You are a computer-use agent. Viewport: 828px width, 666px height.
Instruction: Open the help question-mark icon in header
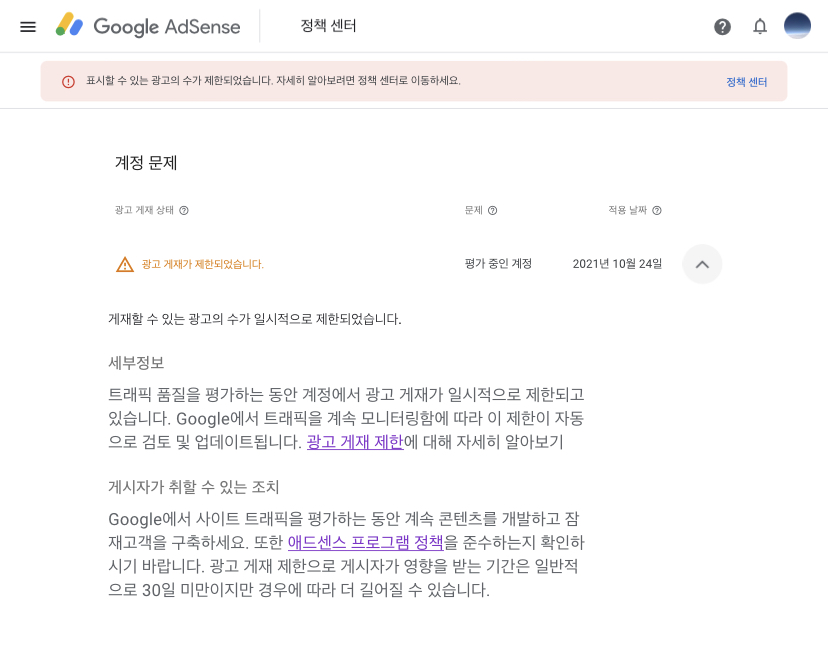pos(722,26)
